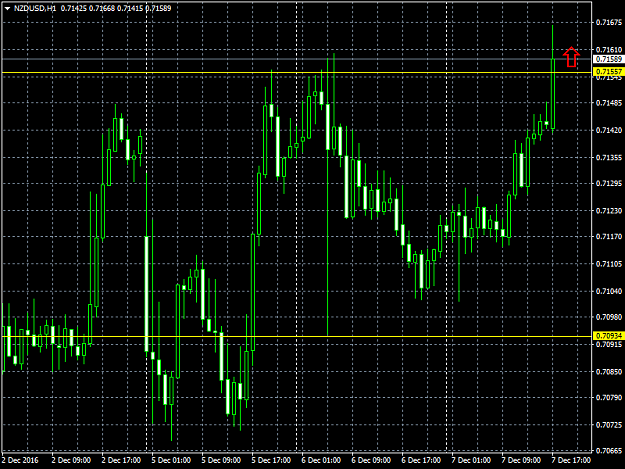Click the 0.71420 price axis label
This screenshot has height=469, width=625.
click(609, 130)
